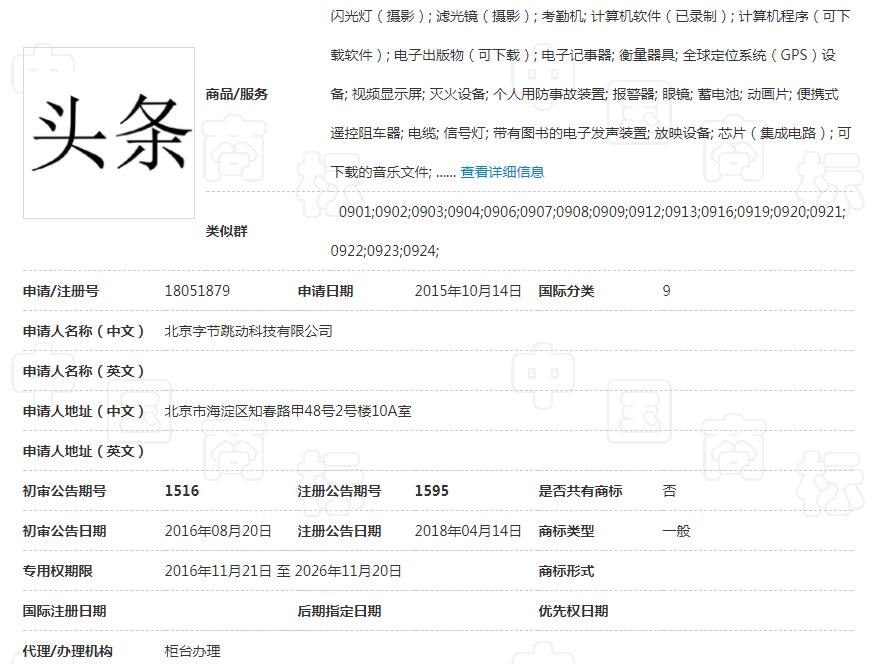Select first trial date 2016年08月20日
Image resolution: width=874 pixels, height=664 pixels.
(216, 530)
